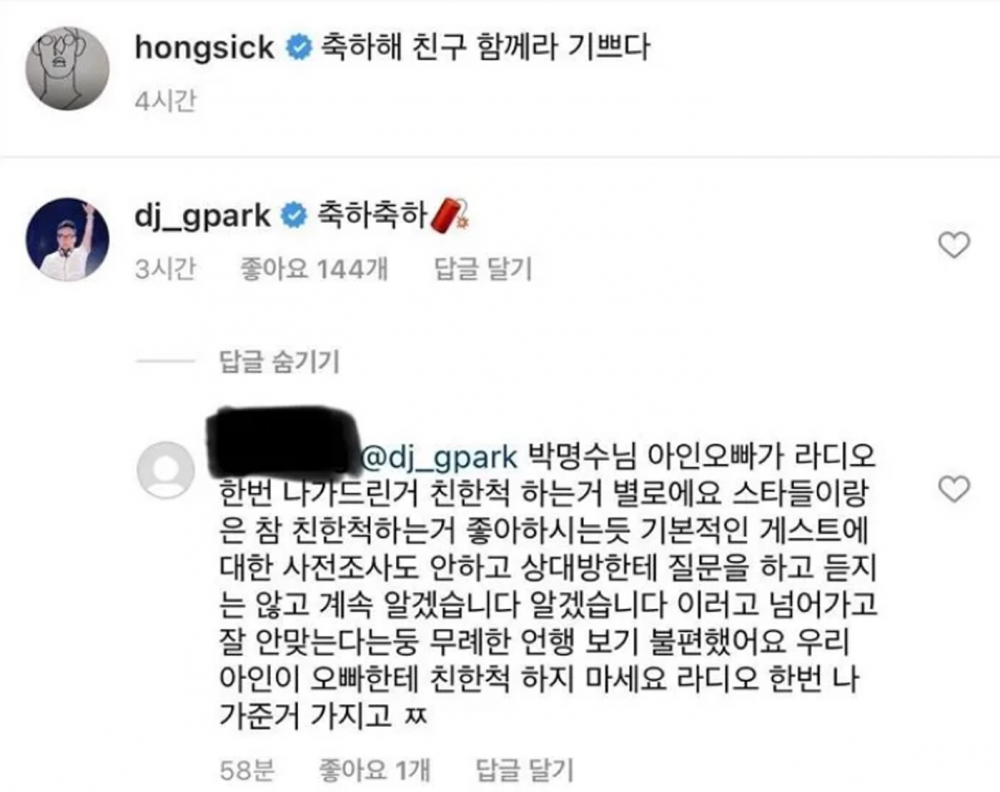Click the verified badge next to hongsick

point(298,48)
